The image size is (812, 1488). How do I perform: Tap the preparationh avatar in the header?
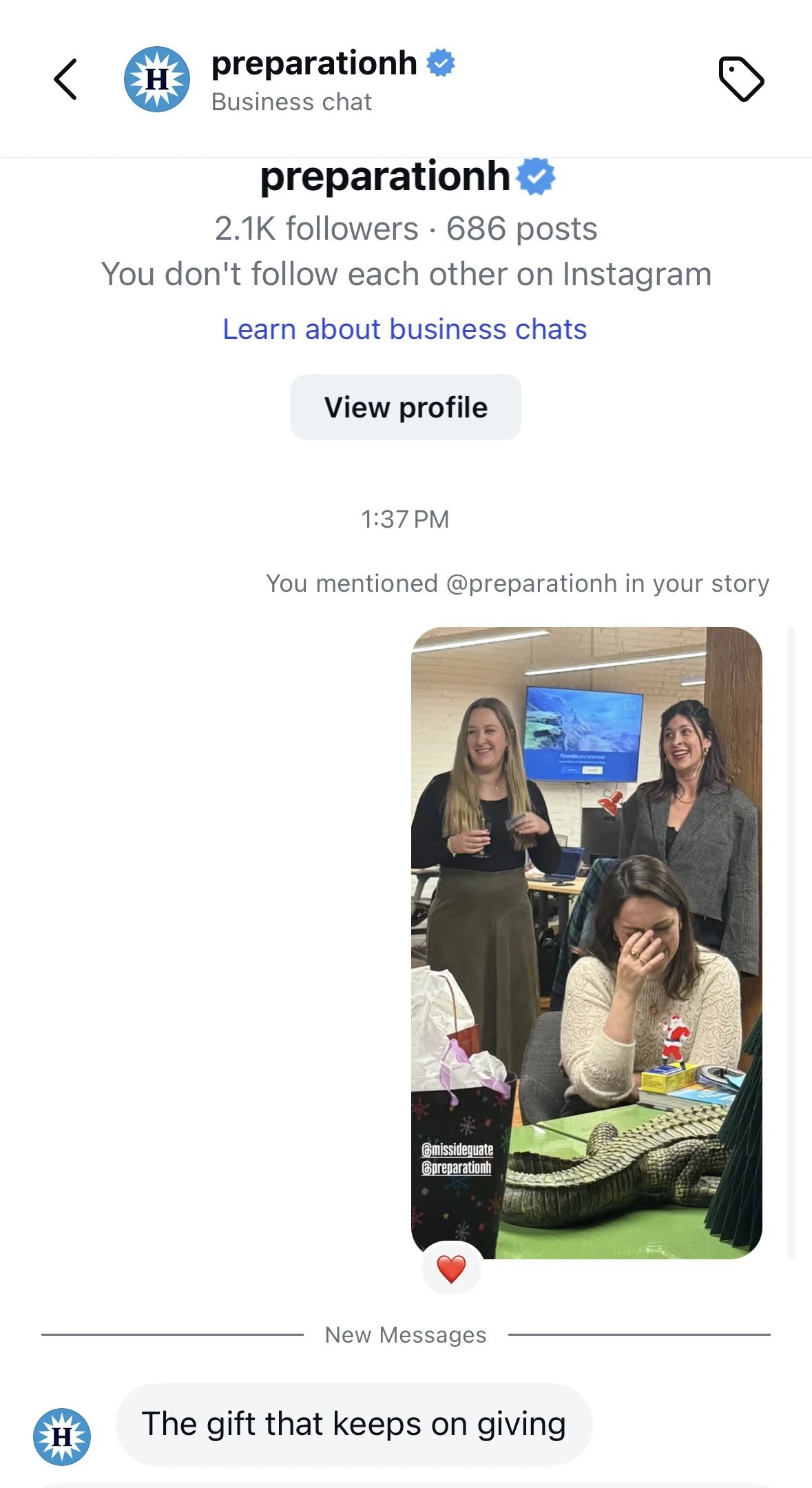click(157, 79)
